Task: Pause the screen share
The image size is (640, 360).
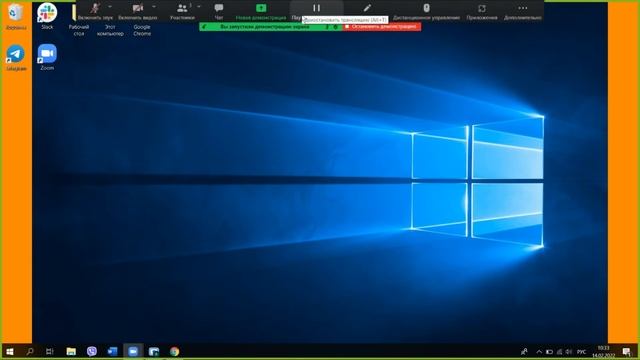Action: point(316,8)
